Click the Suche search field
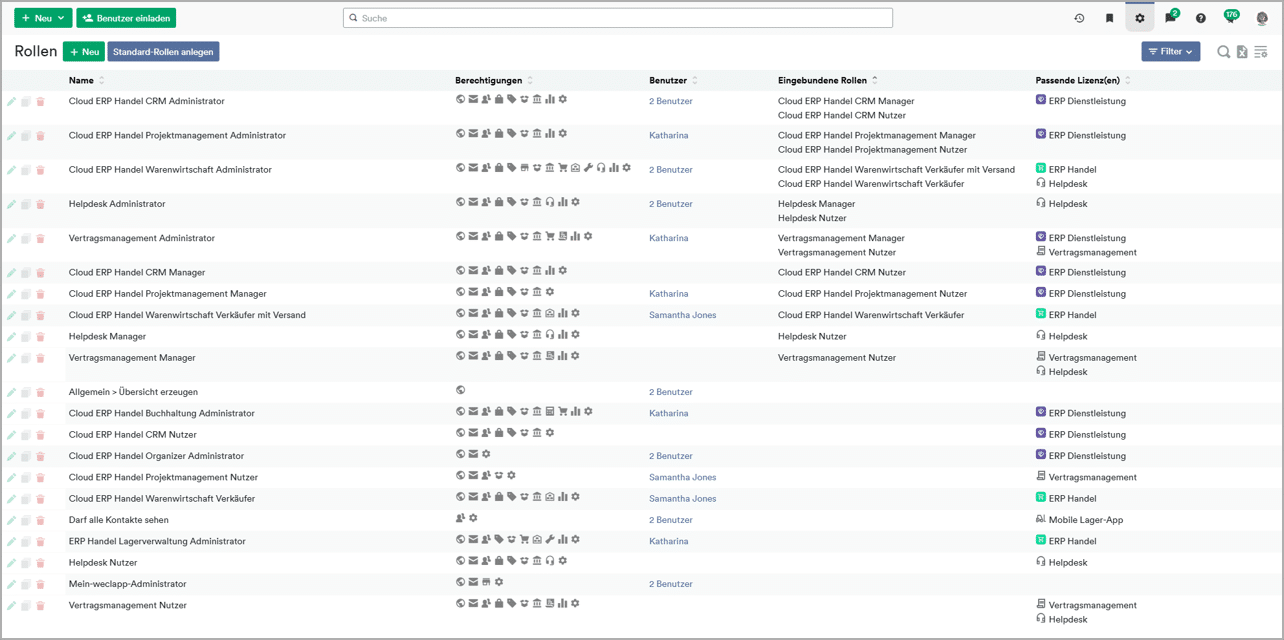1284x640 pixels. 617,18
